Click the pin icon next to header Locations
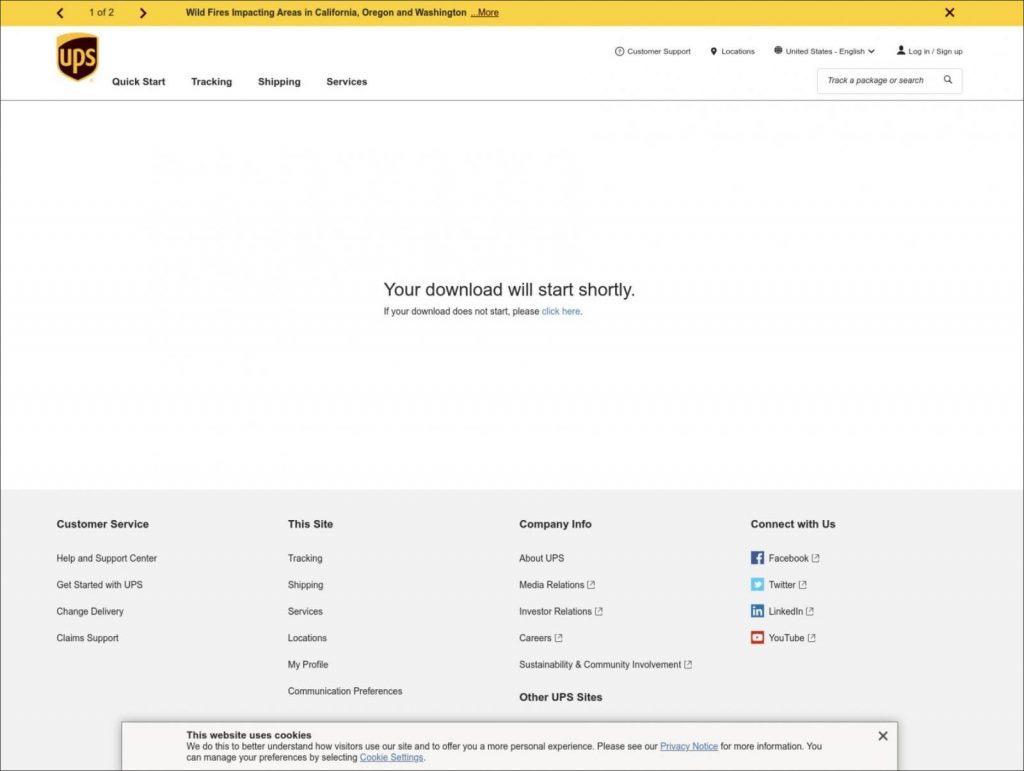The width and height of the screenshot is (1024, 771). coord(713,51)
